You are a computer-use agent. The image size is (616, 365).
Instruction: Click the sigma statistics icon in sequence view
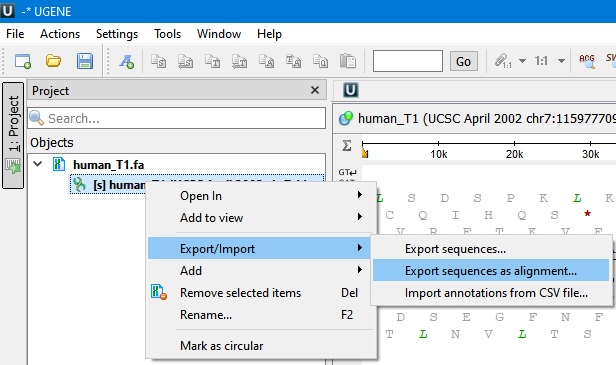coord(346,146)
